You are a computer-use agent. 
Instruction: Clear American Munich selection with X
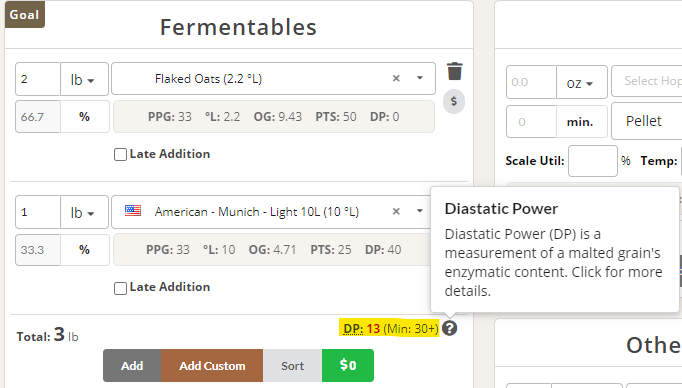click(396, 212)
